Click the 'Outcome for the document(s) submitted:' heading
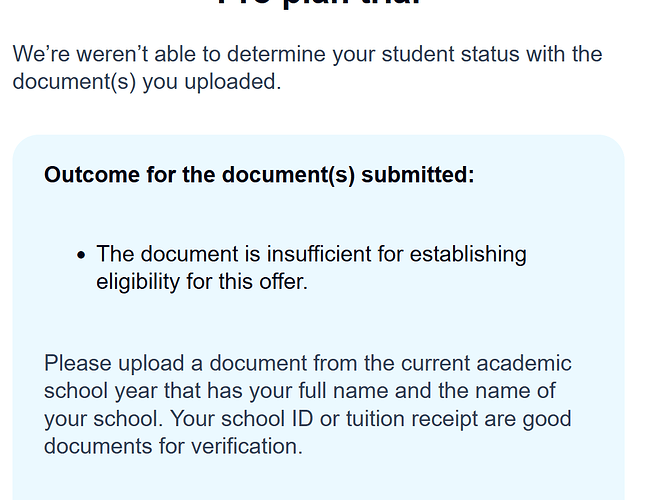The width and height of the screenshot is (657, 500). (259, 174)
